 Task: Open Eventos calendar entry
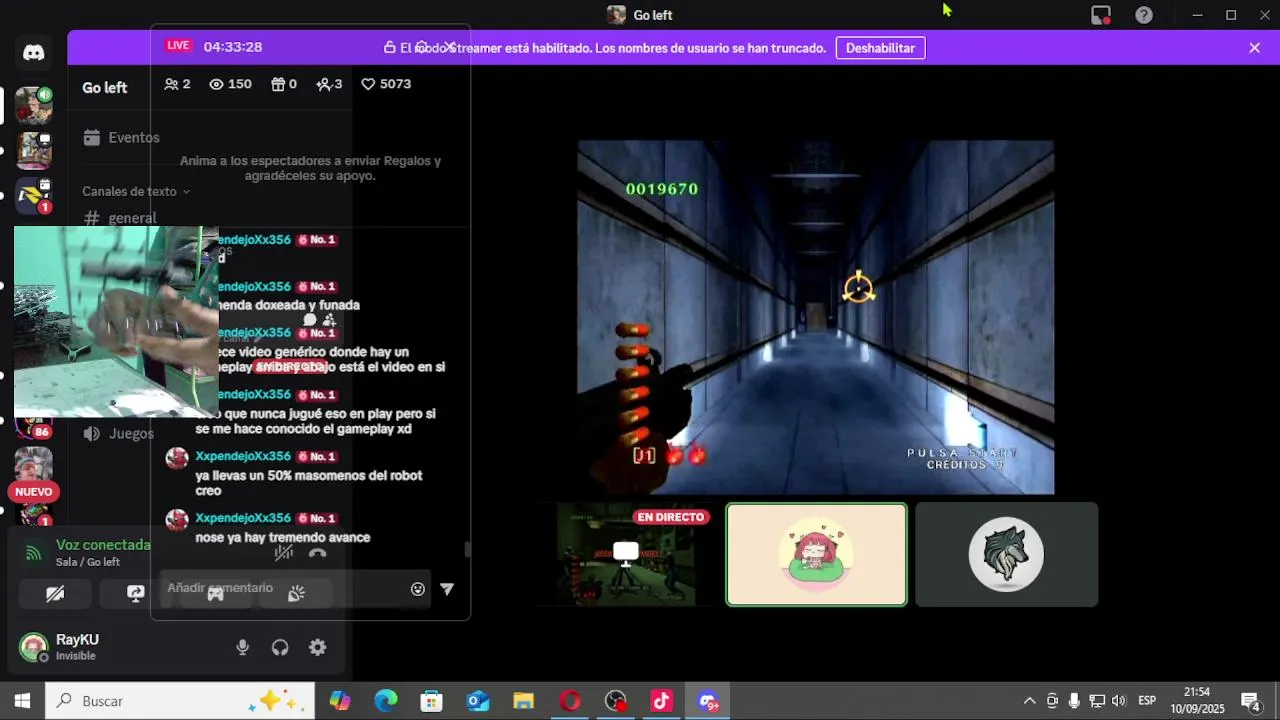(122, 137)
